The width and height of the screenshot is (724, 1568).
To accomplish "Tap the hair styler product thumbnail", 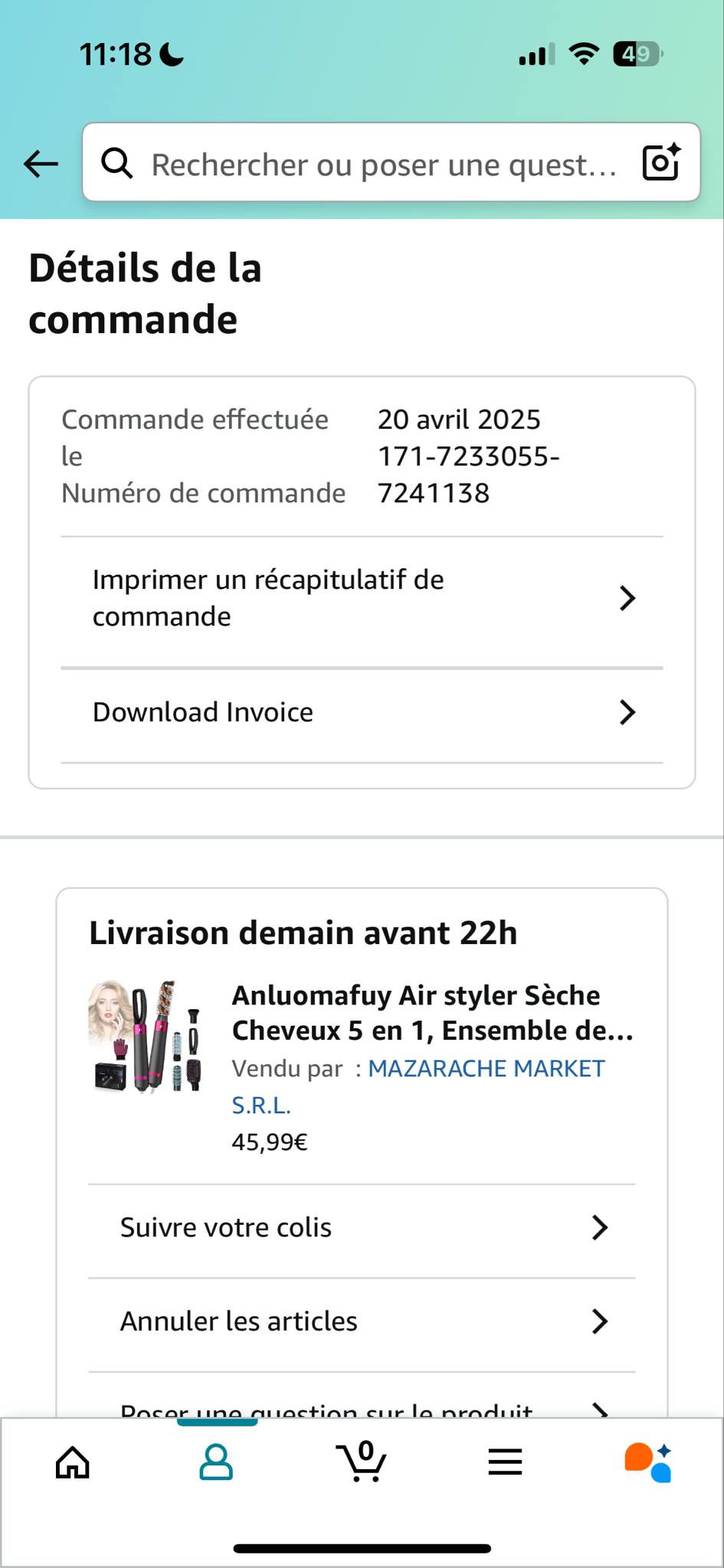I will pyautogui.click(x=146, y=1035).
